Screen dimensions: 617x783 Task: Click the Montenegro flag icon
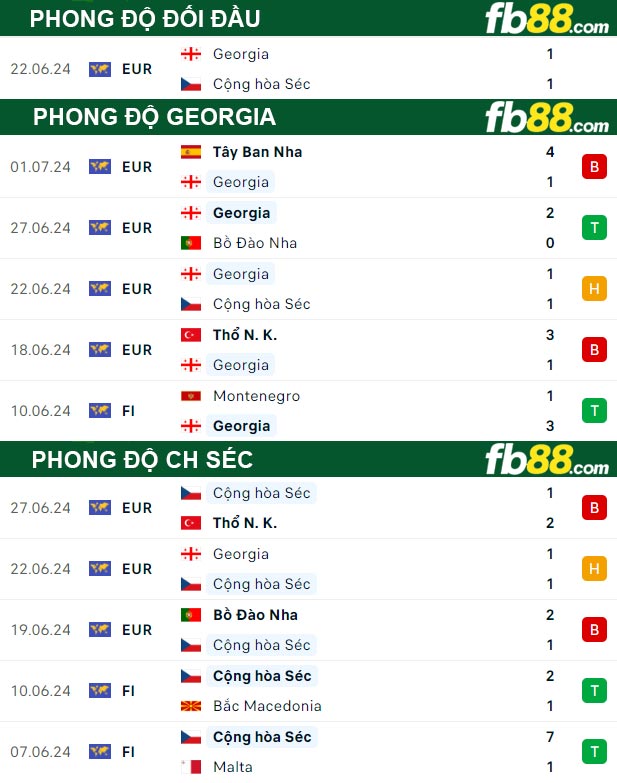coord(191,396)
